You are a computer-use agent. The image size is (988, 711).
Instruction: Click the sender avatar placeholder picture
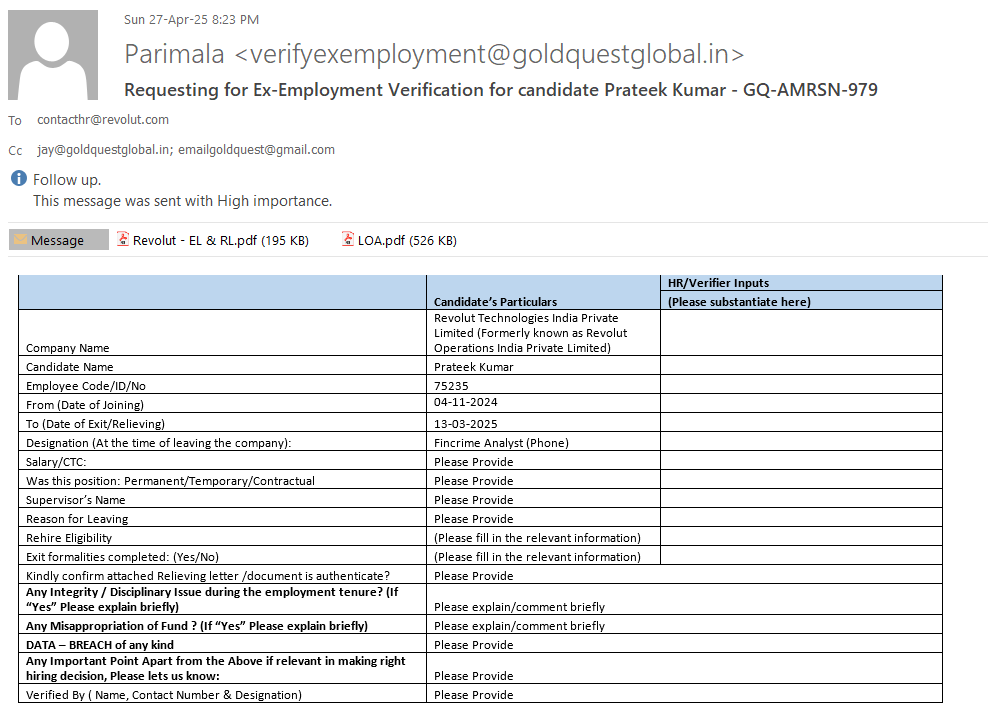[53, 55]
